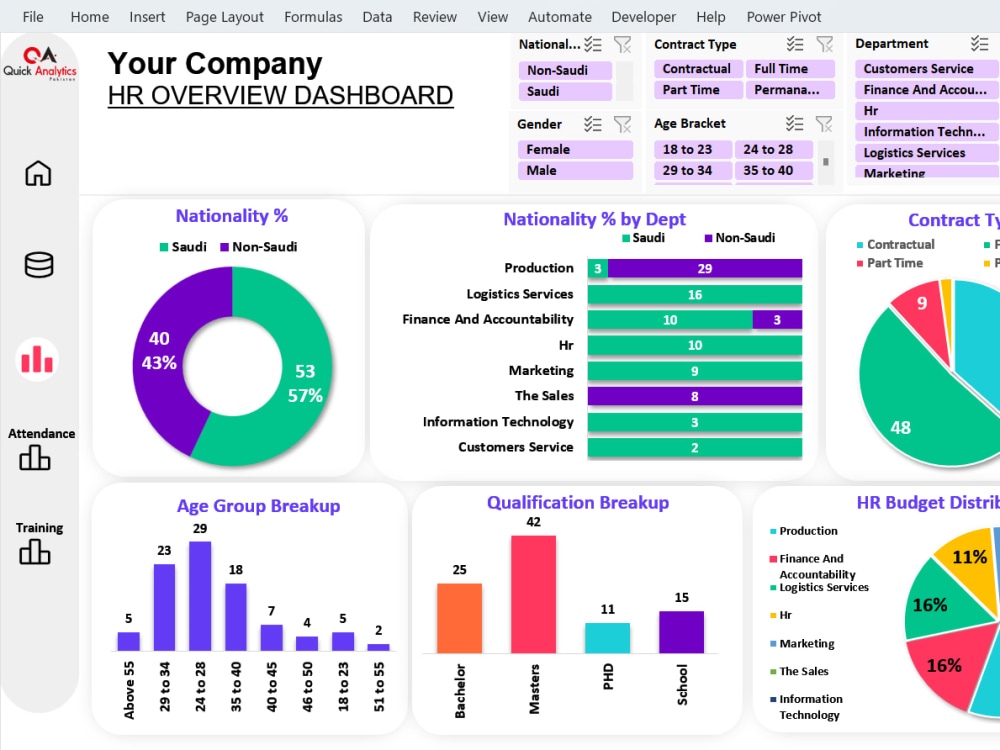Open the Attendance section icon
The image size is (1000, 750).
(37, 460)
